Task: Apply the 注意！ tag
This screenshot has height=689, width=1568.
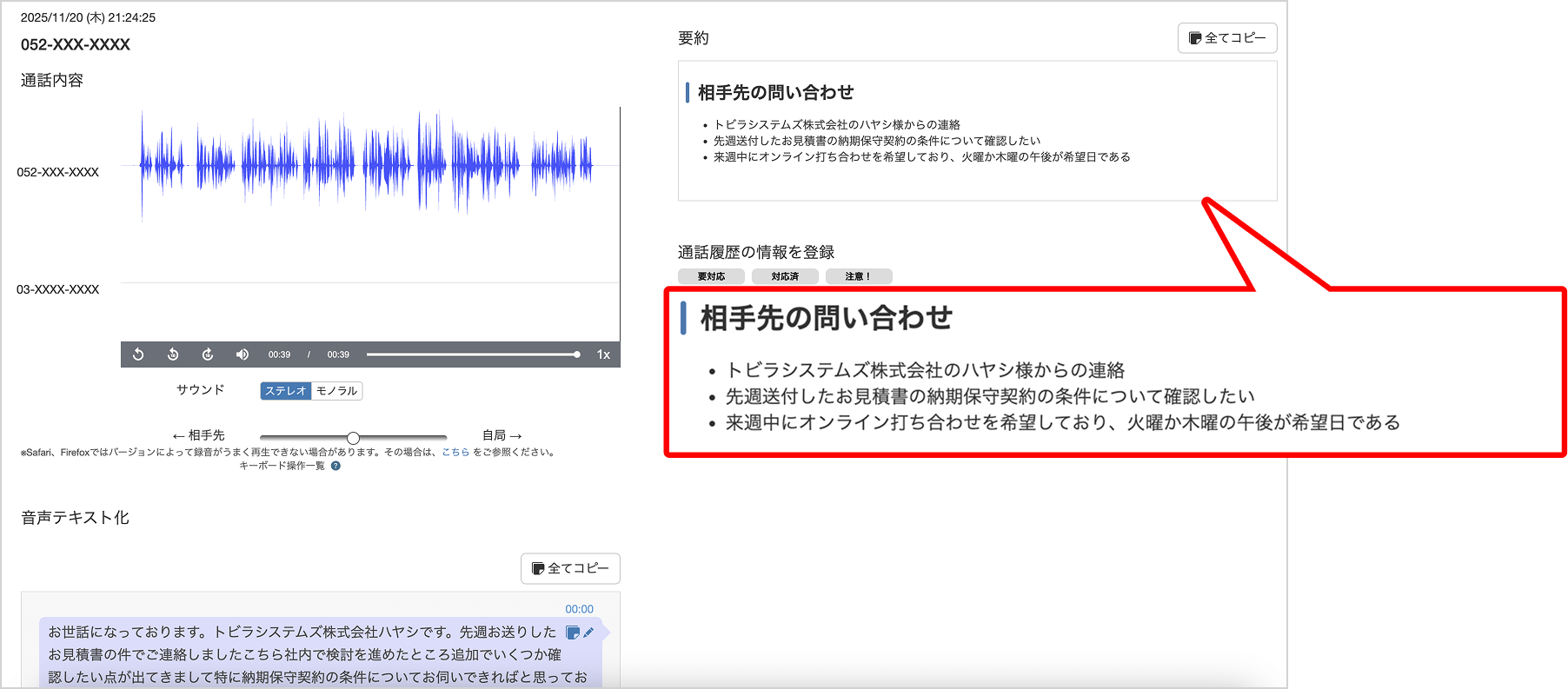Action: 859,276
